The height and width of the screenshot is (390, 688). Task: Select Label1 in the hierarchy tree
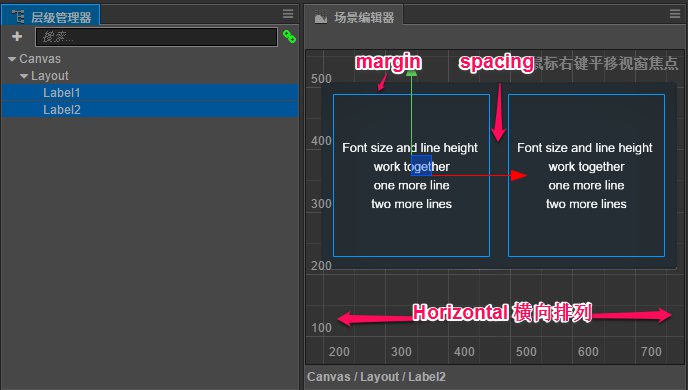(x=150, y=93)
